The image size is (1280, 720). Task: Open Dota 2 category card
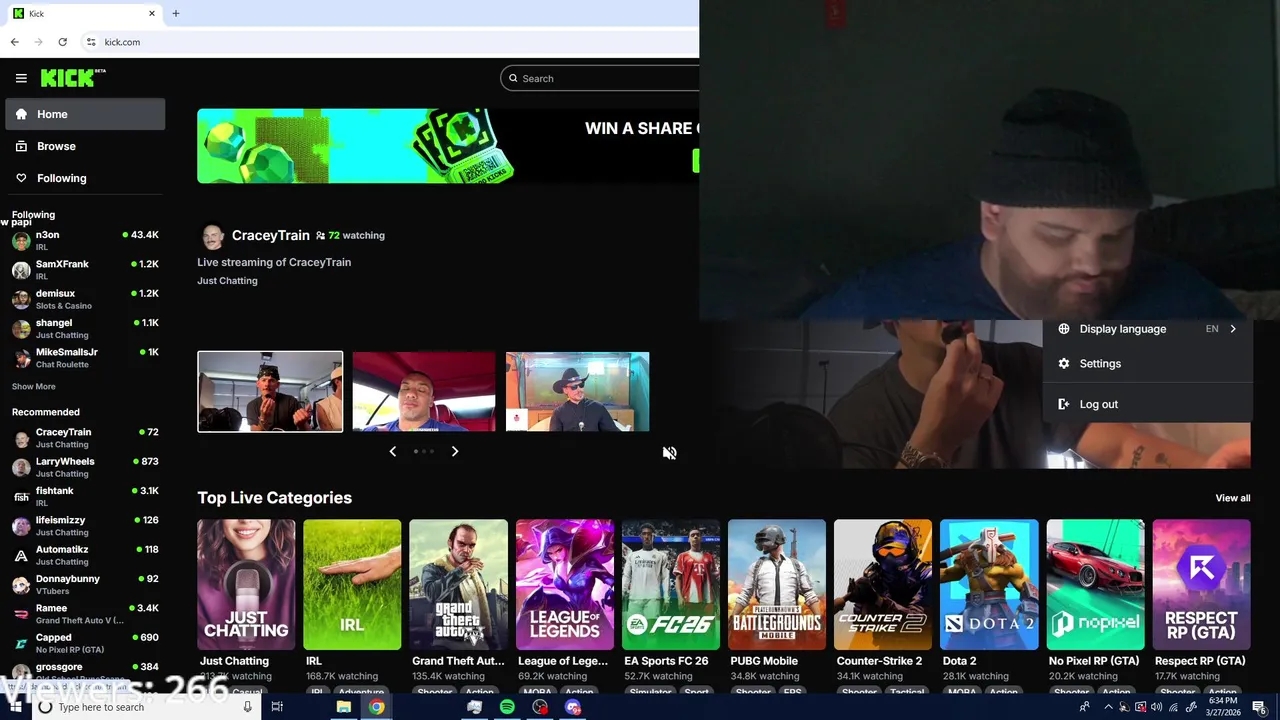989,585
